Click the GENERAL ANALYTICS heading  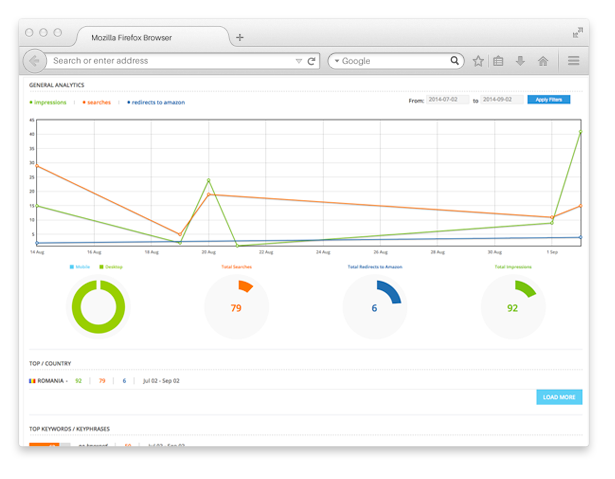pos(56,85)
